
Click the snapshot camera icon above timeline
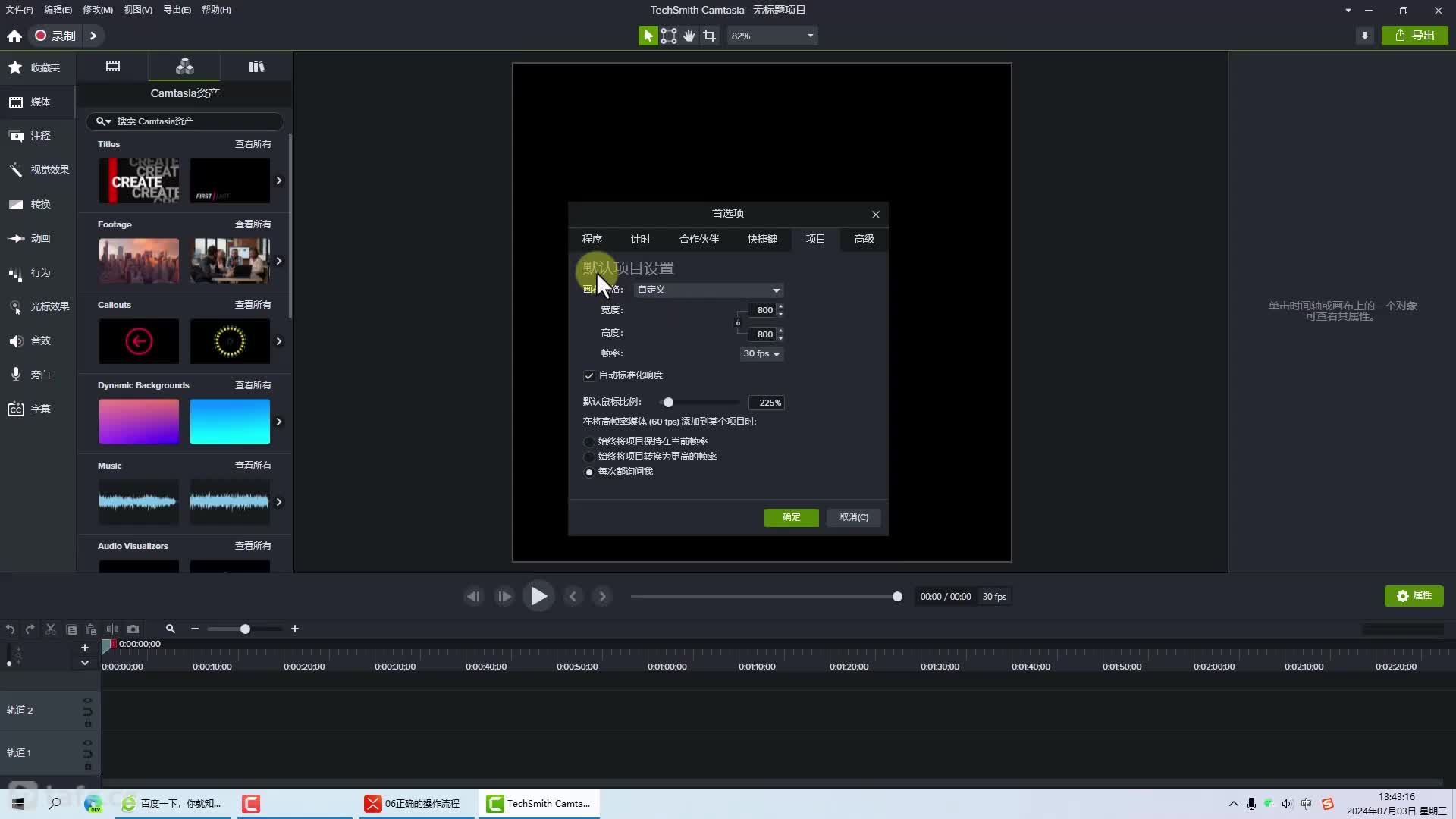click(x=133, y=629)
